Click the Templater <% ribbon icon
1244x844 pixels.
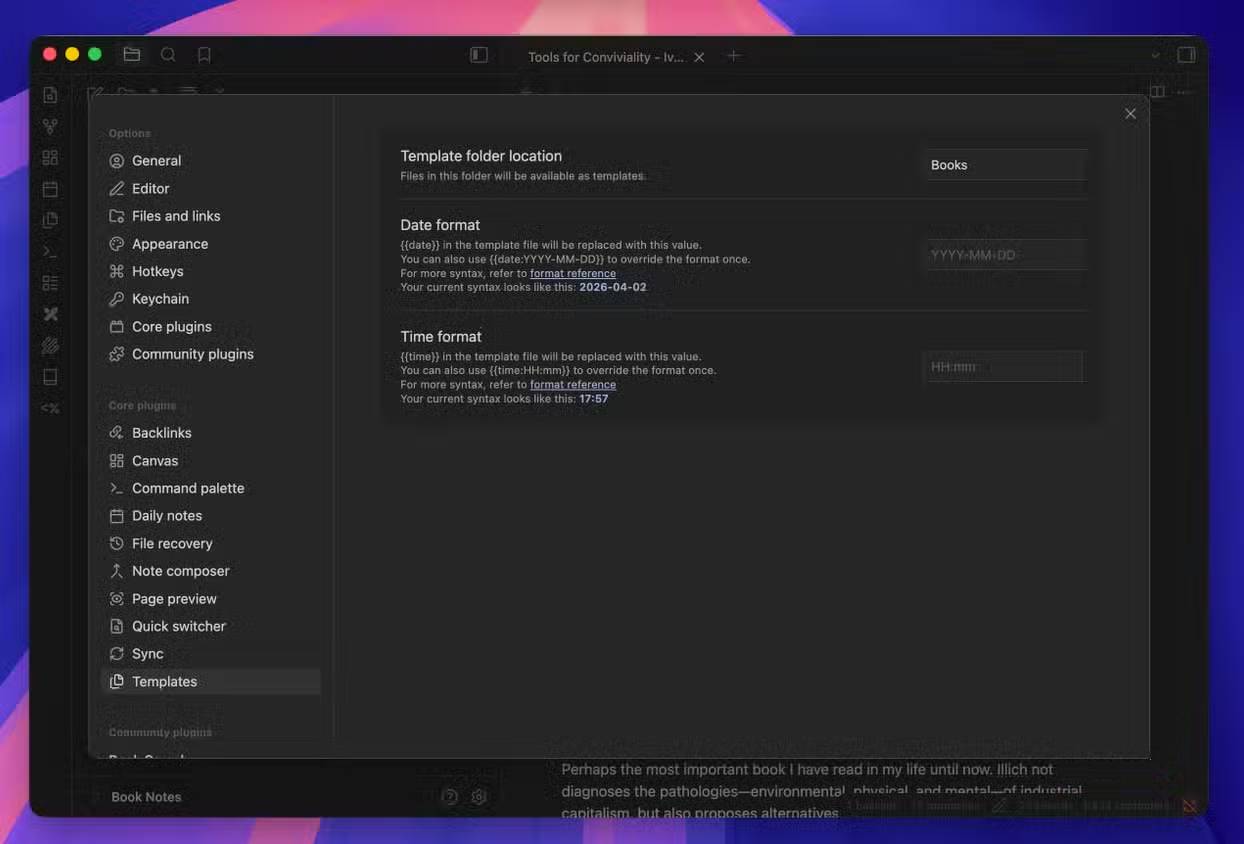pyautogui.click(x=50, y=408)
